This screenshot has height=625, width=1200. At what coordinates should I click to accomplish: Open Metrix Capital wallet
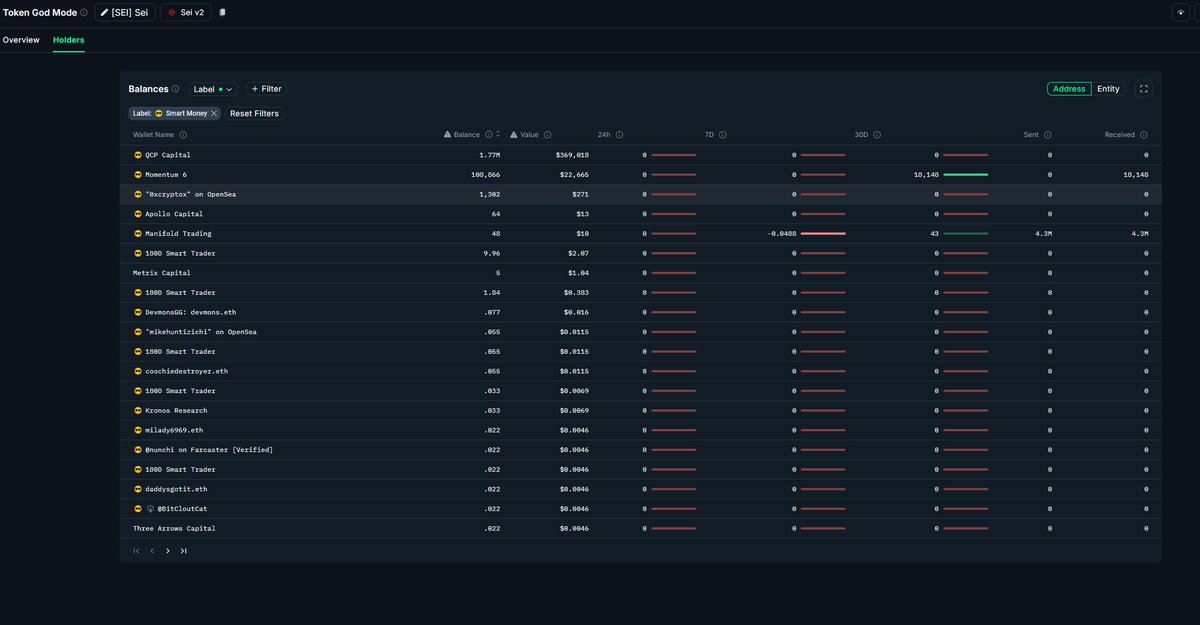pyautogui.click(x=161, y=273)
